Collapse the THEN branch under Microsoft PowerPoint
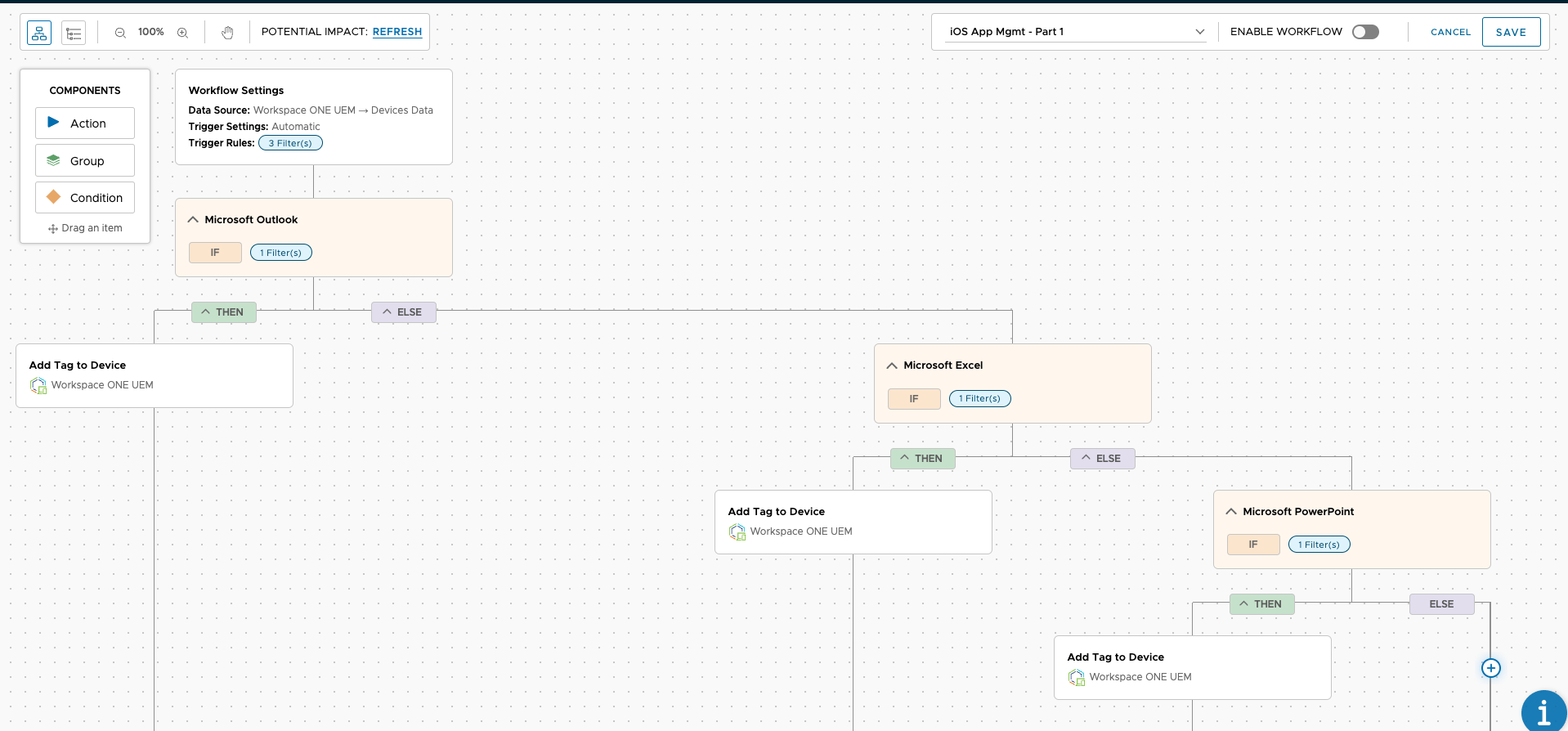Viewport: 1568px width, 731px height. 1262,604
